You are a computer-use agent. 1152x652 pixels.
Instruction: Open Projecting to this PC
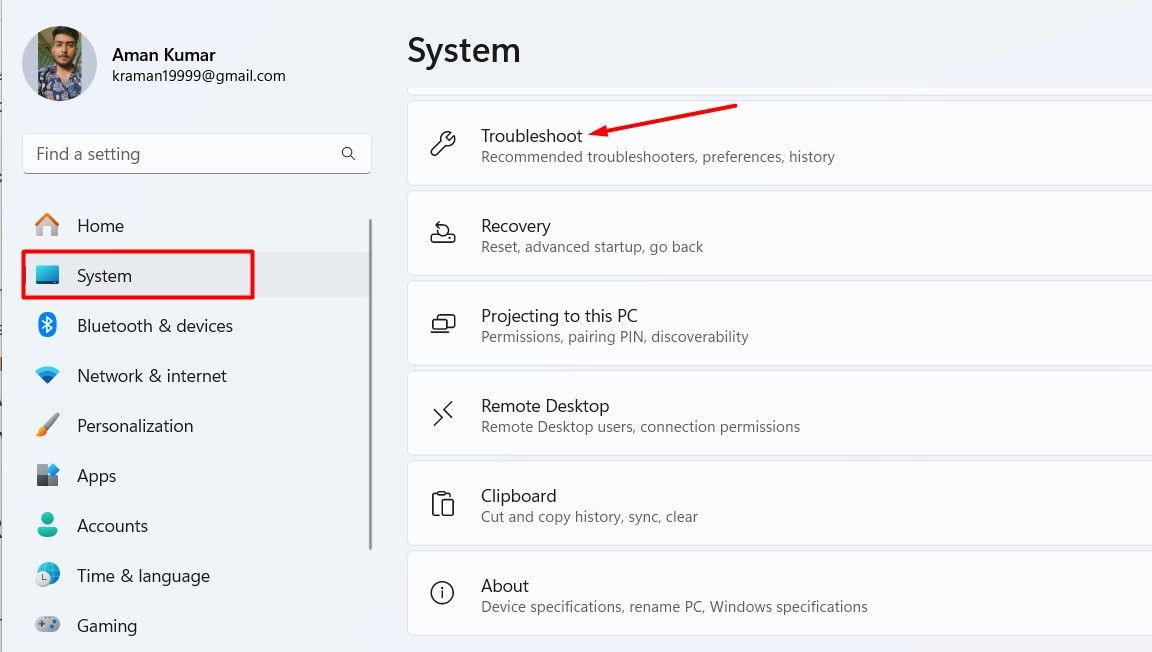[780, 323]
